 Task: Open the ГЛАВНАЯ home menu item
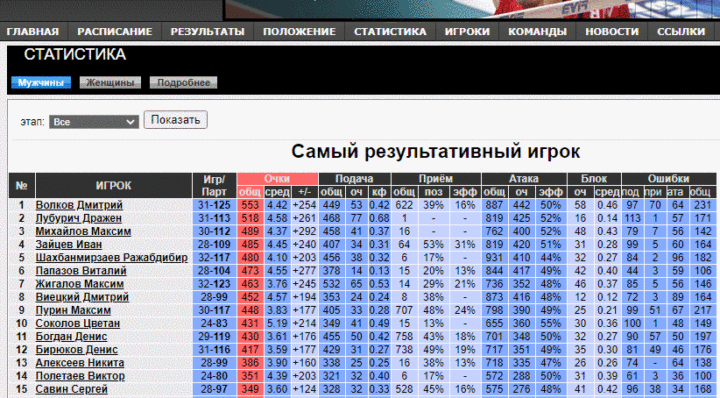click(x=33, y=32)
